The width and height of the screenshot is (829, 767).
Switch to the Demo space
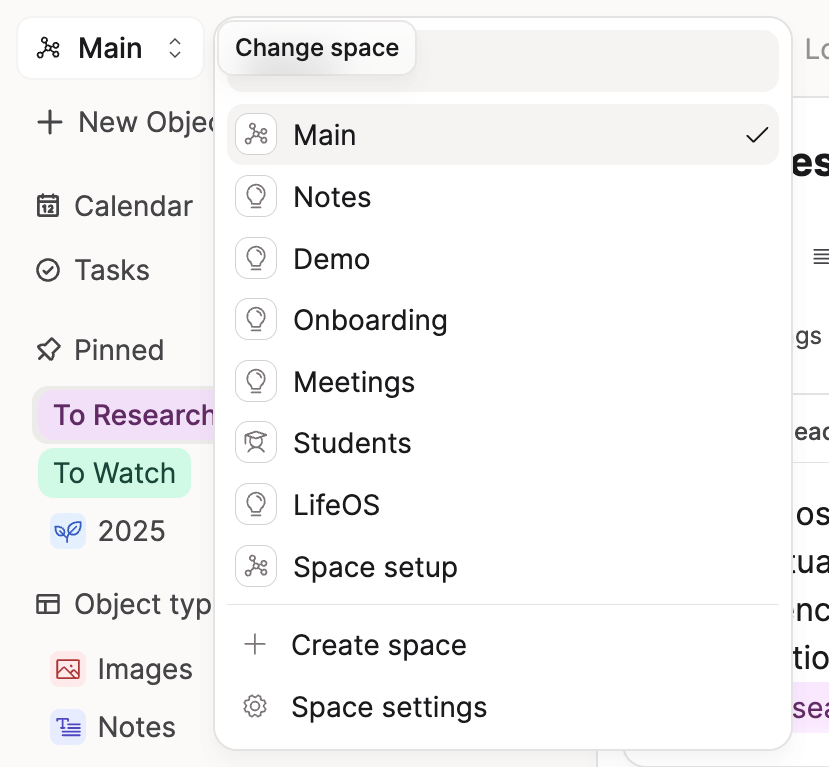pos(331,259)
